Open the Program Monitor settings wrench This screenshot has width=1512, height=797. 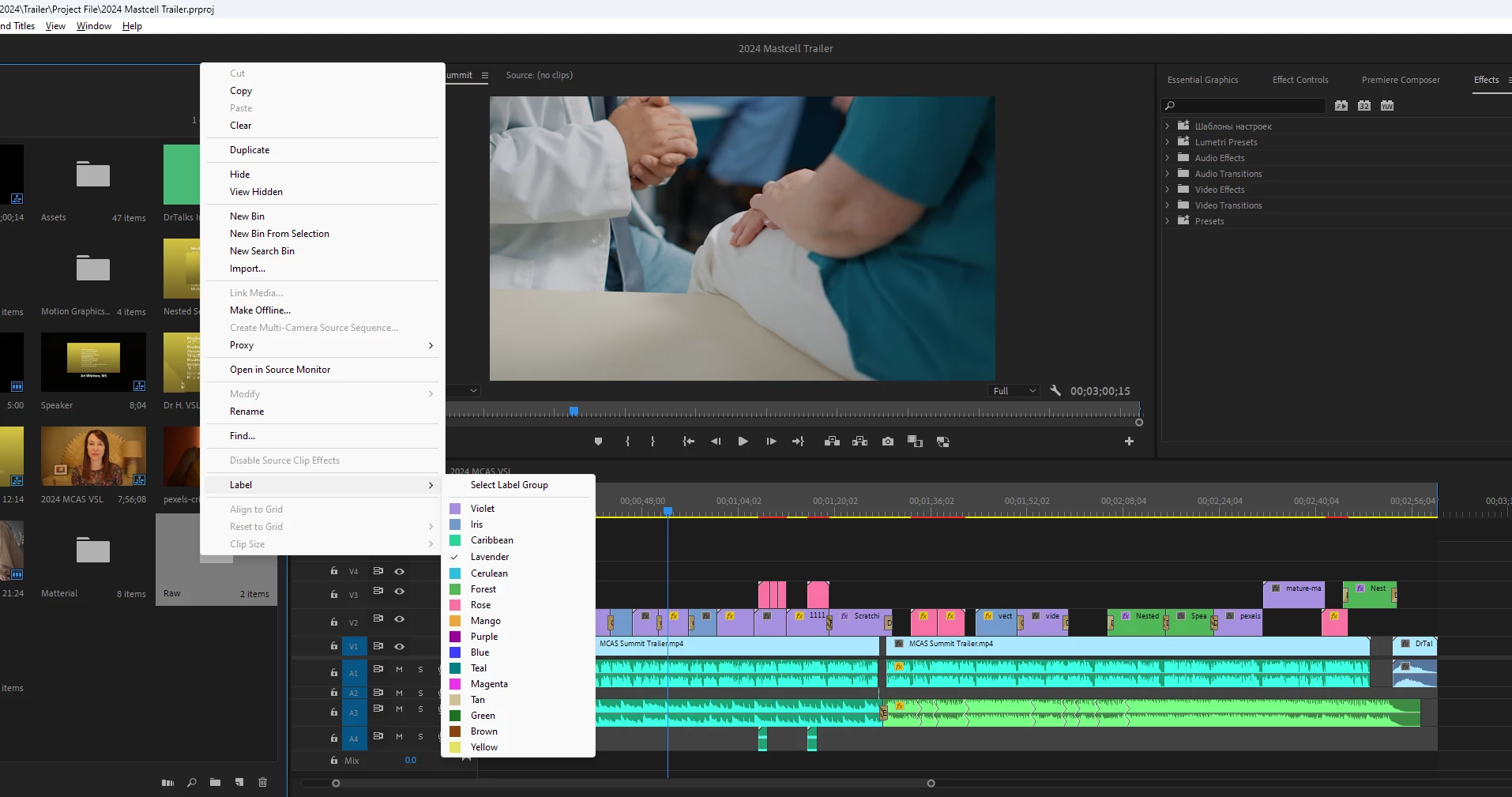(1055, 390)
